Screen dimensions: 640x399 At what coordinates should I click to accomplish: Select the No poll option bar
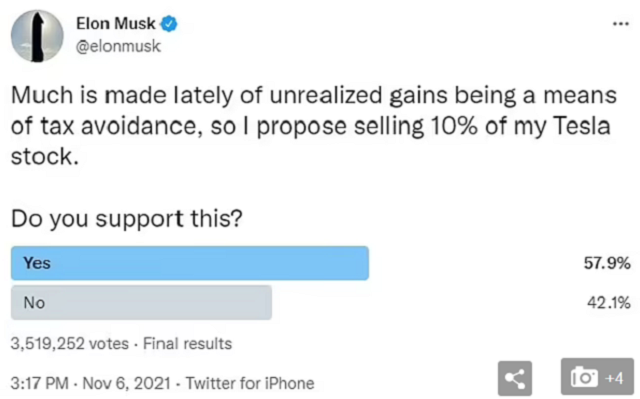(x=320, y=302)
